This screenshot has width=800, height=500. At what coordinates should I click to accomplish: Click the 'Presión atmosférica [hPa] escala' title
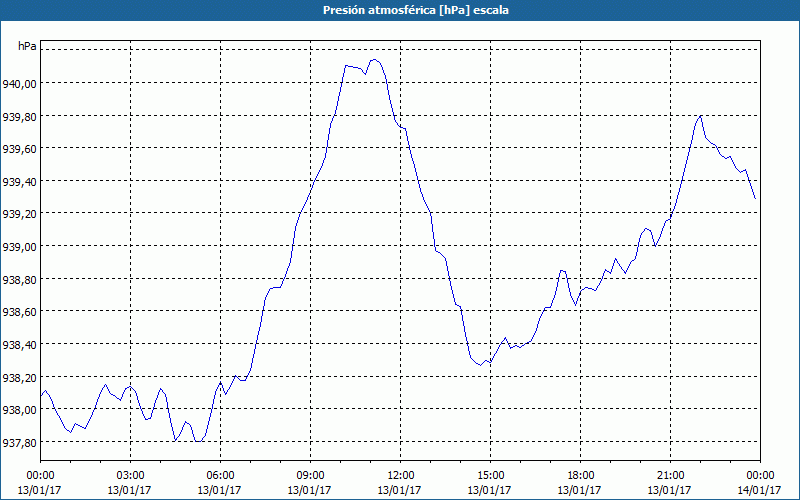tap(415, 10)
